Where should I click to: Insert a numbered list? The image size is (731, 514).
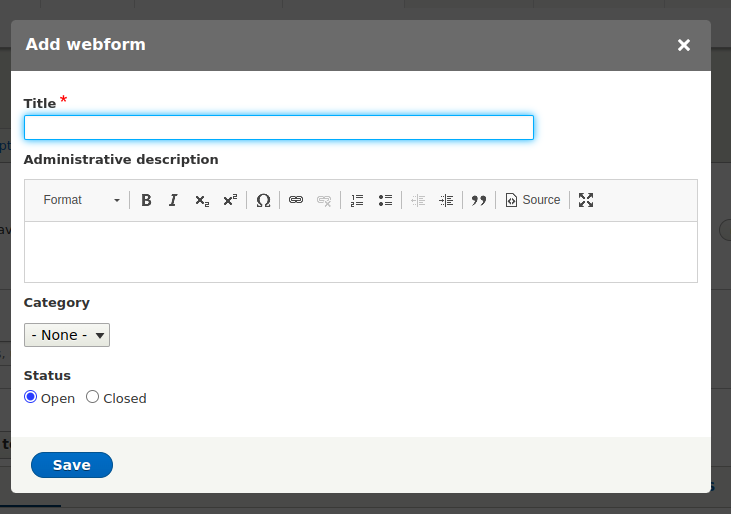coord(357,200)
